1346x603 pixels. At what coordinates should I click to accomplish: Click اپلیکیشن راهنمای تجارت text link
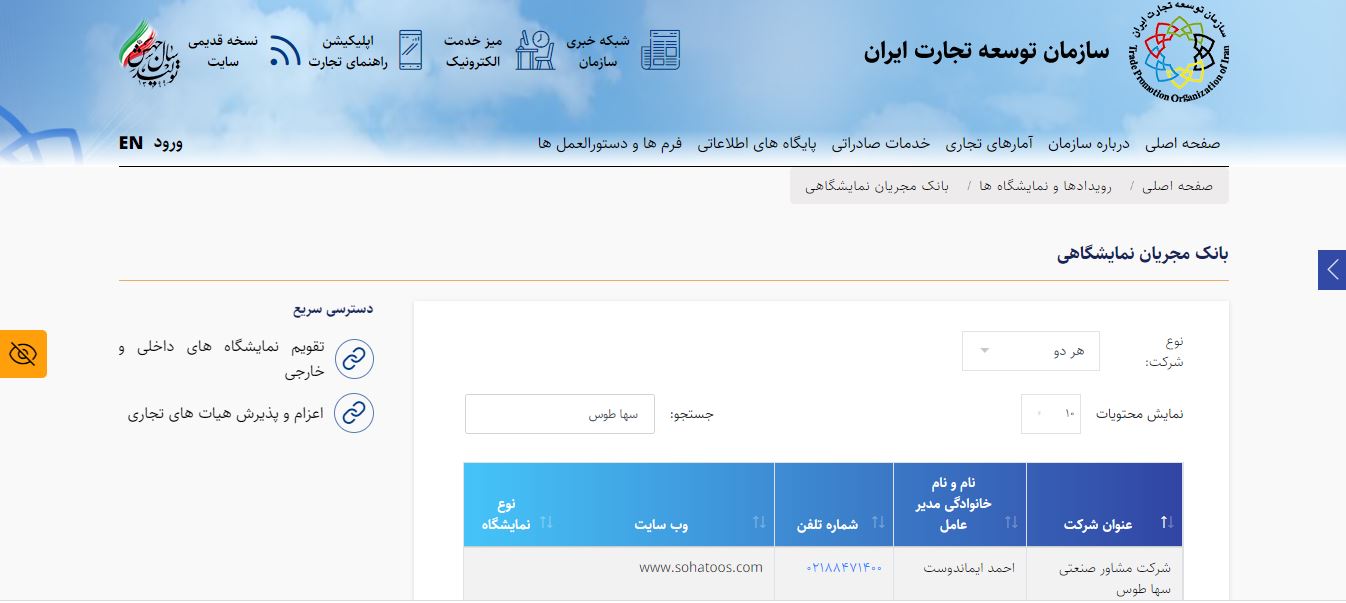347,51
